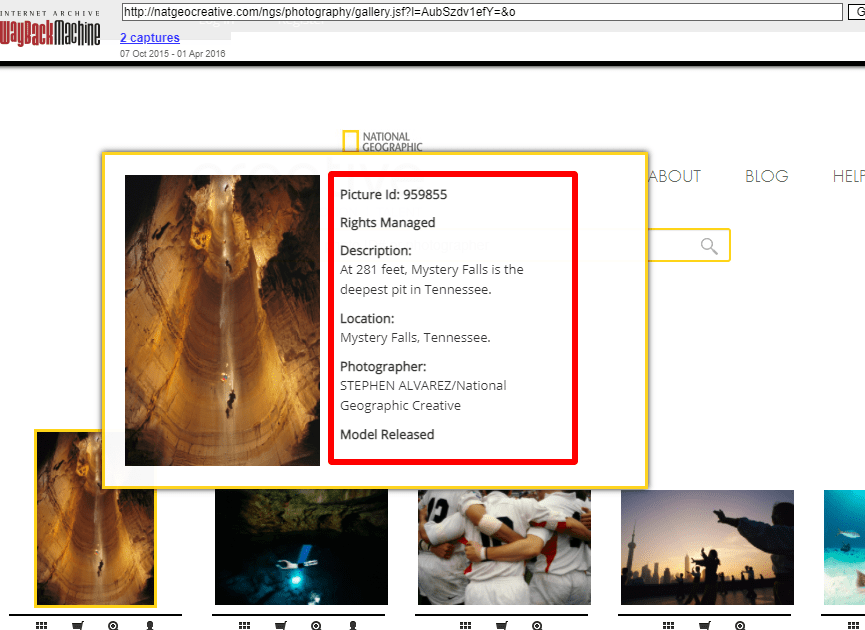Click the National Geographic logo

tap(382, 141)
